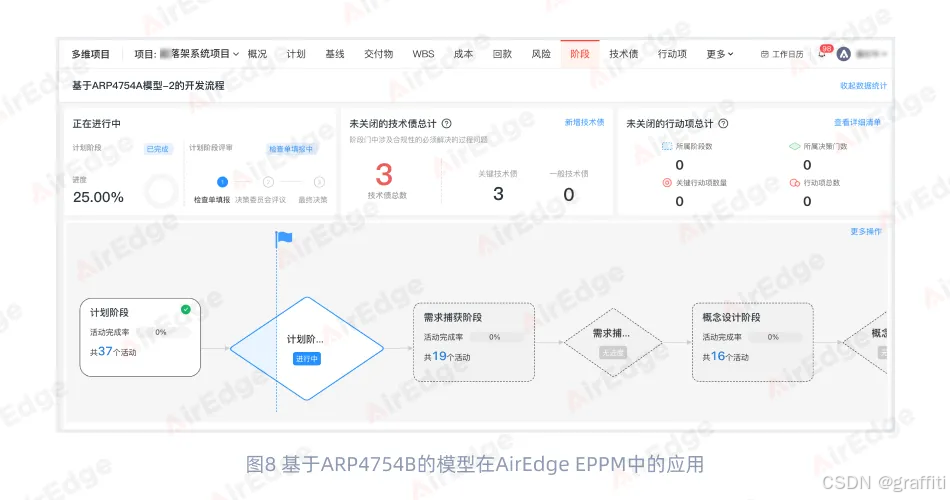The height and width of the screenshot is (500, 950).
Task: Switch to the 计划 tab
Action: pyautogui.click(x=296, y=54)
